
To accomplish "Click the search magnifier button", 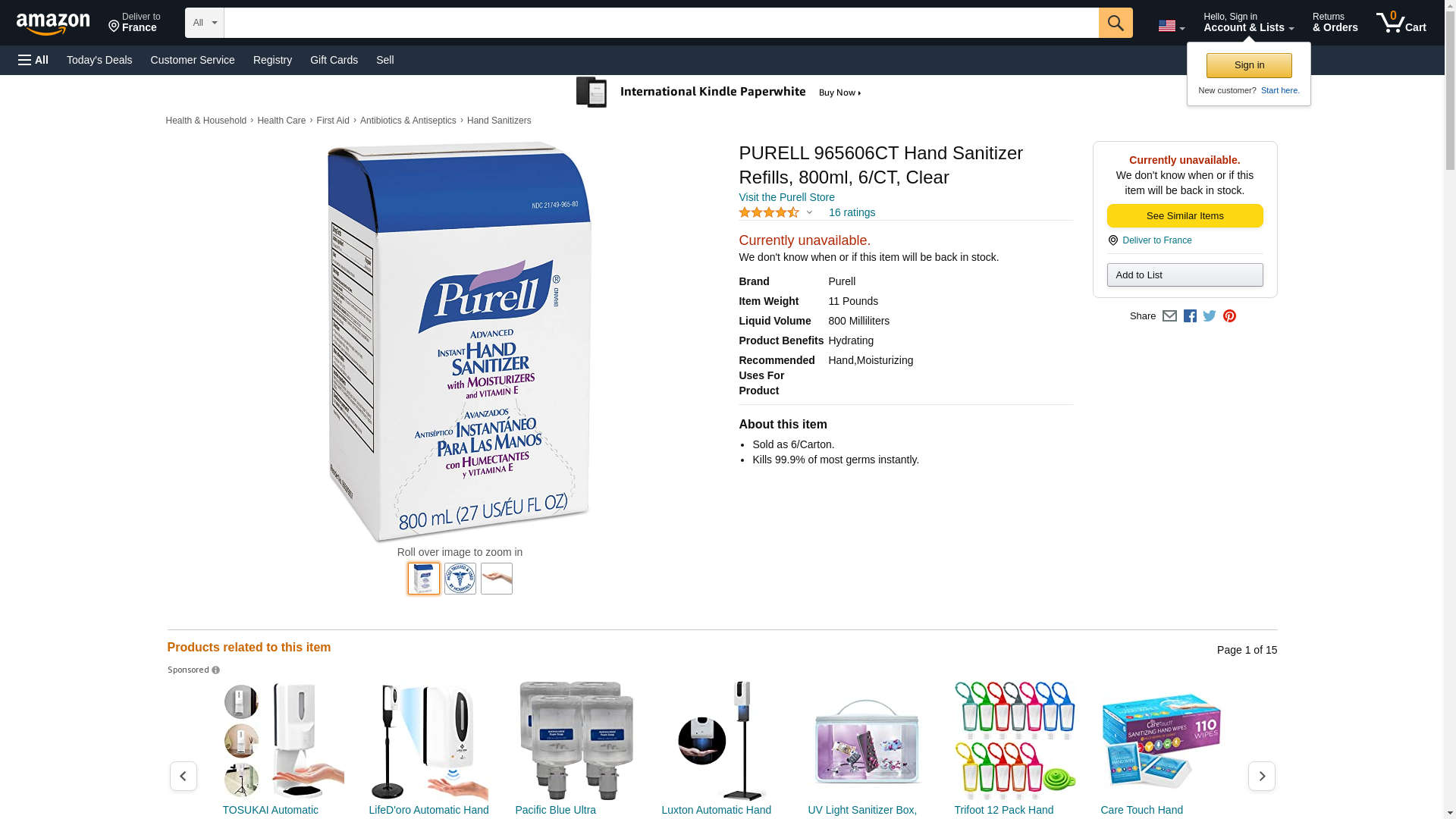I will tap(1116, 23).
